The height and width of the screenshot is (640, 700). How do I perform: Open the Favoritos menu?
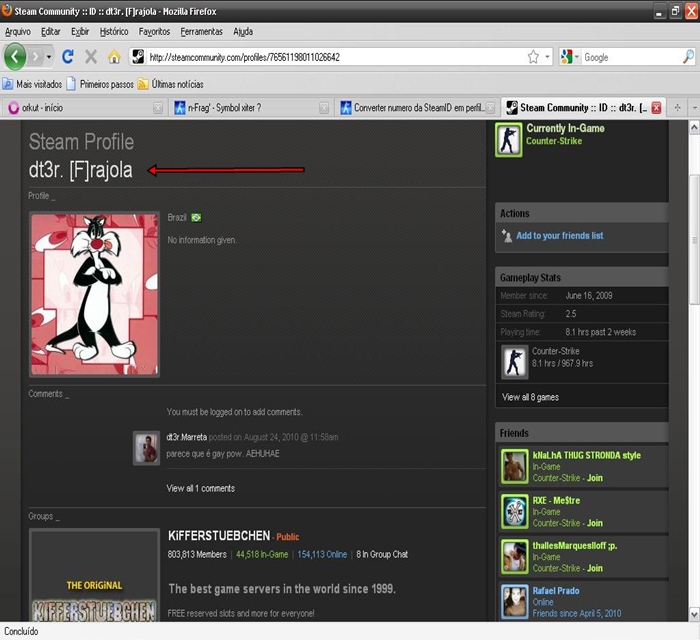tap(154, 31)
